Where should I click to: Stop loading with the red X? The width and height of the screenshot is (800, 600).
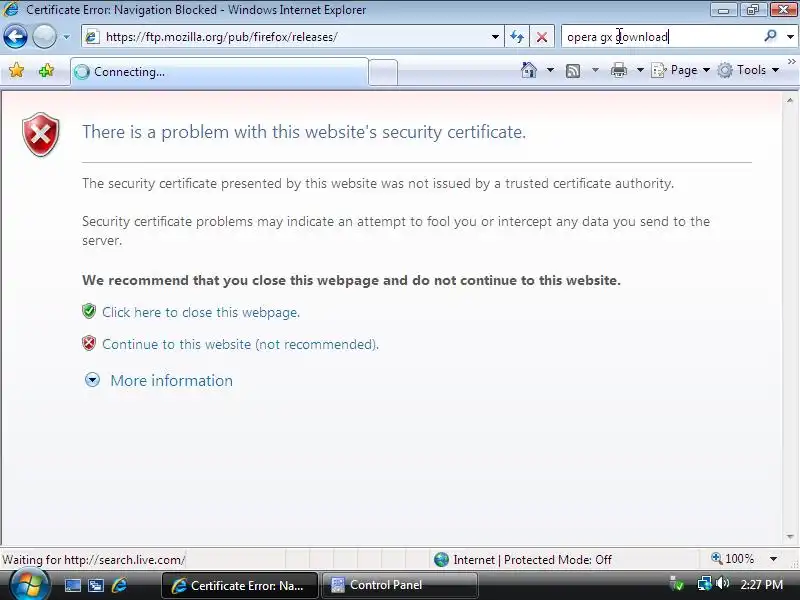[x=542, y=37]
